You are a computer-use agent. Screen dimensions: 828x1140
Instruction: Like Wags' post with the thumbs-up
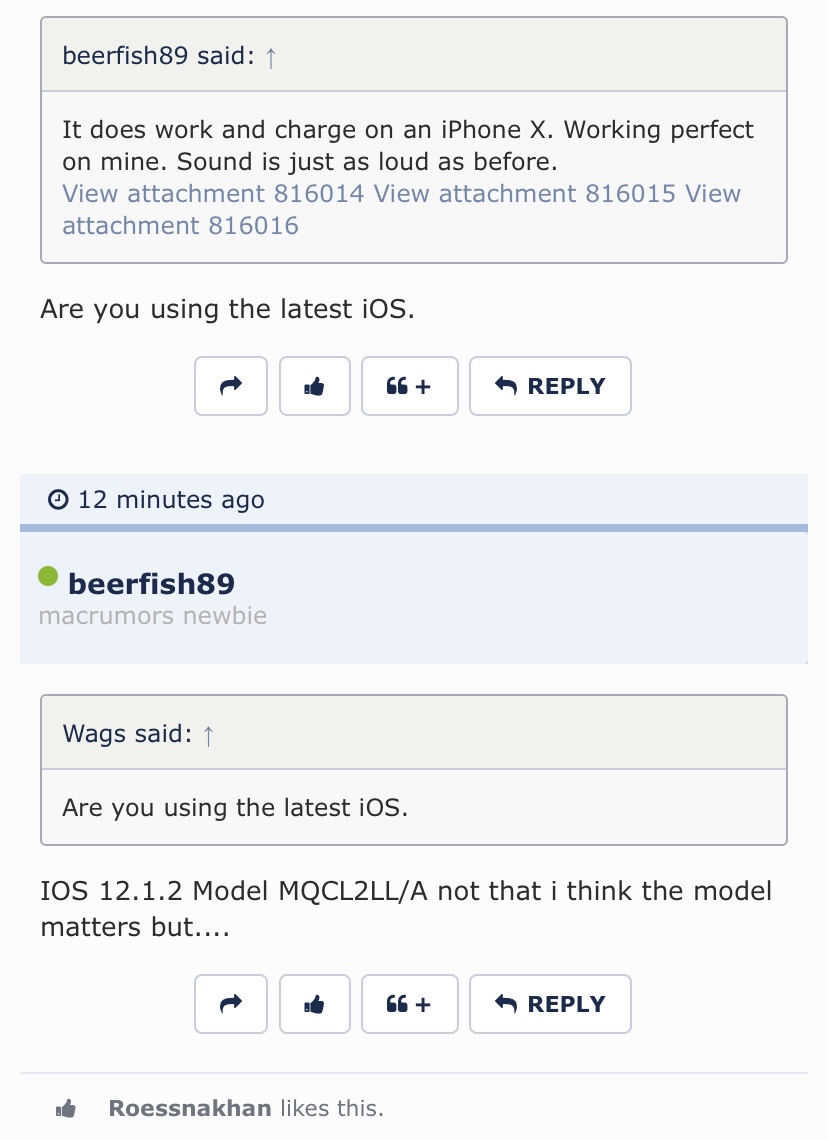click(x=315, y=386)
